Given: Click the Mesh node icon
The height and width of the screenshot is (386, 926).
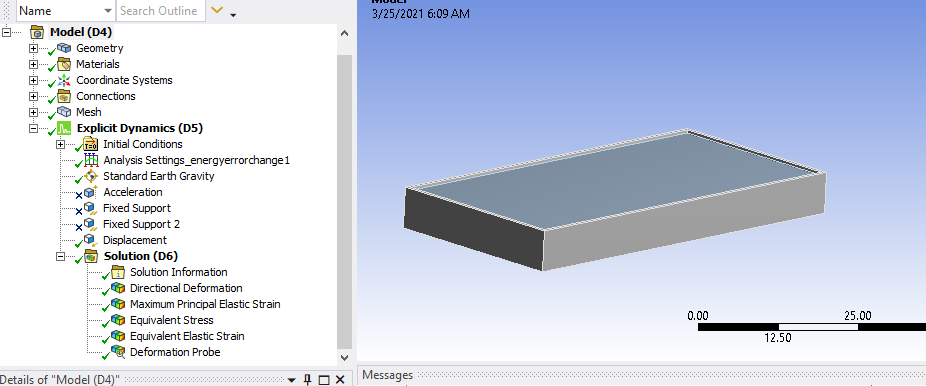Looking at the screenshot, I should pyautogui.click(x=64, y=112).
